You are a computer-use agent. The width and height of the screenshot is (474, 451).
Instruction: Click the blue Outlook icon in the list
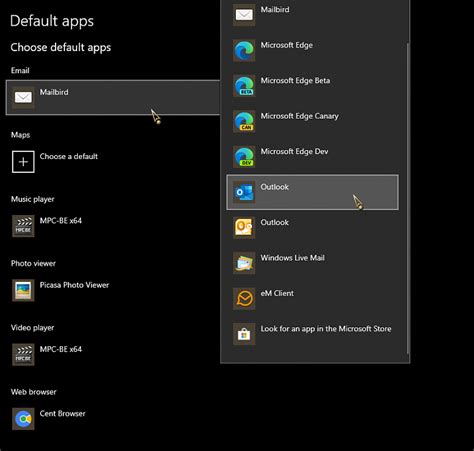(x=244, y=192)
